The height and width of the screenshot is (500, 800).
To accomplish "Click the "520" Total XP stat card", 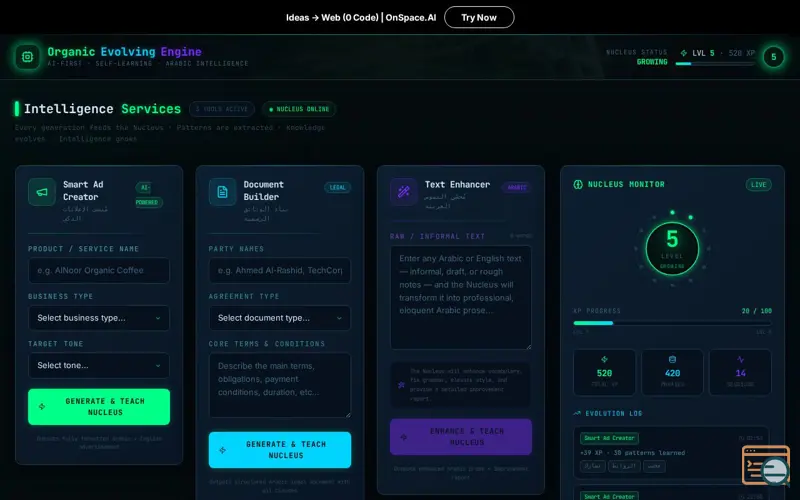I will pos(605,372).
